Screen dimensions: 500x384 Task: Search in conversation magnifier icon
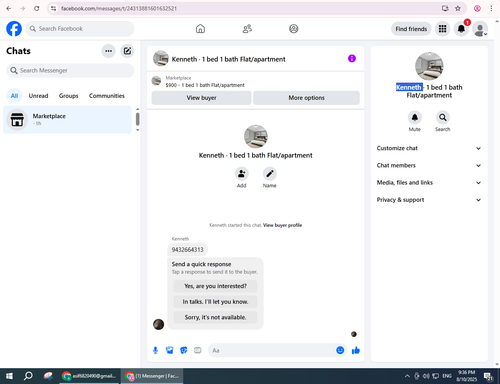click(443, 117)
